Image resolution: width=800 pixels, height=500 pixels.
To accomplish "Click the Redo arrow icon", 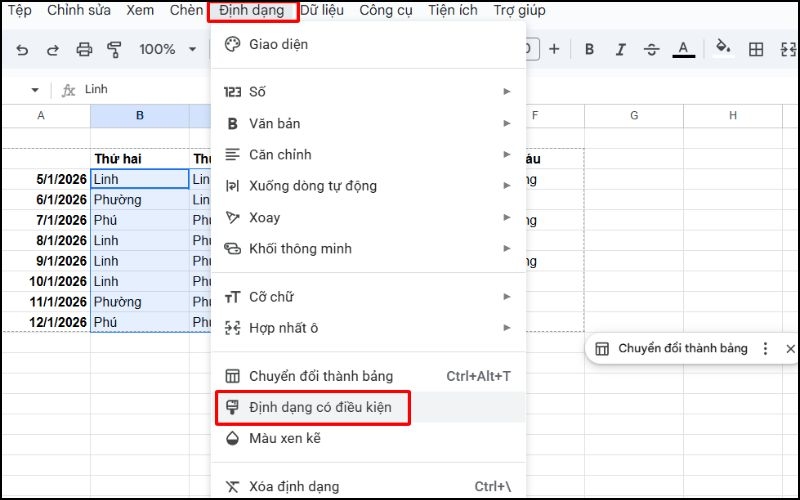I will (53, 49).
